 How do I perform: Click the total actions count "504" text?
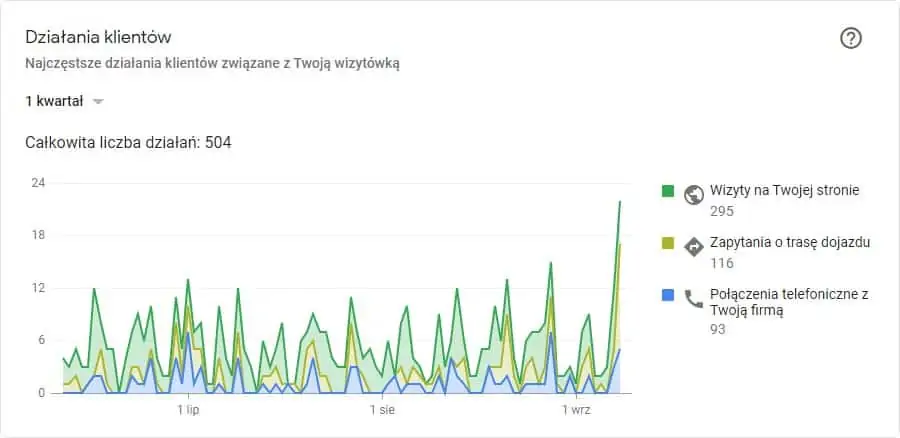(218, 143)
